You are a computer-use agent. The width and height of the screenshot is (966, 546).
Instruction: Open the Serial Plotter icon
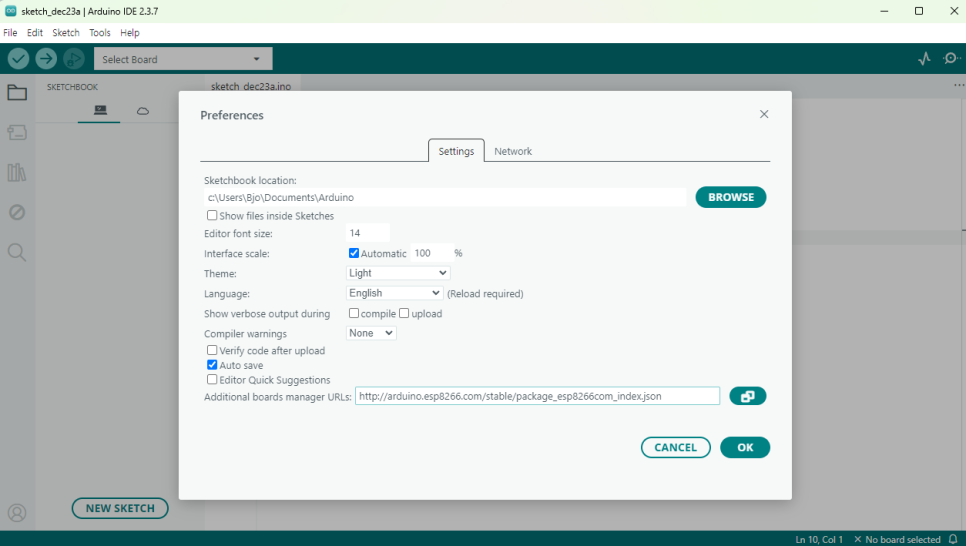point(924,59)
